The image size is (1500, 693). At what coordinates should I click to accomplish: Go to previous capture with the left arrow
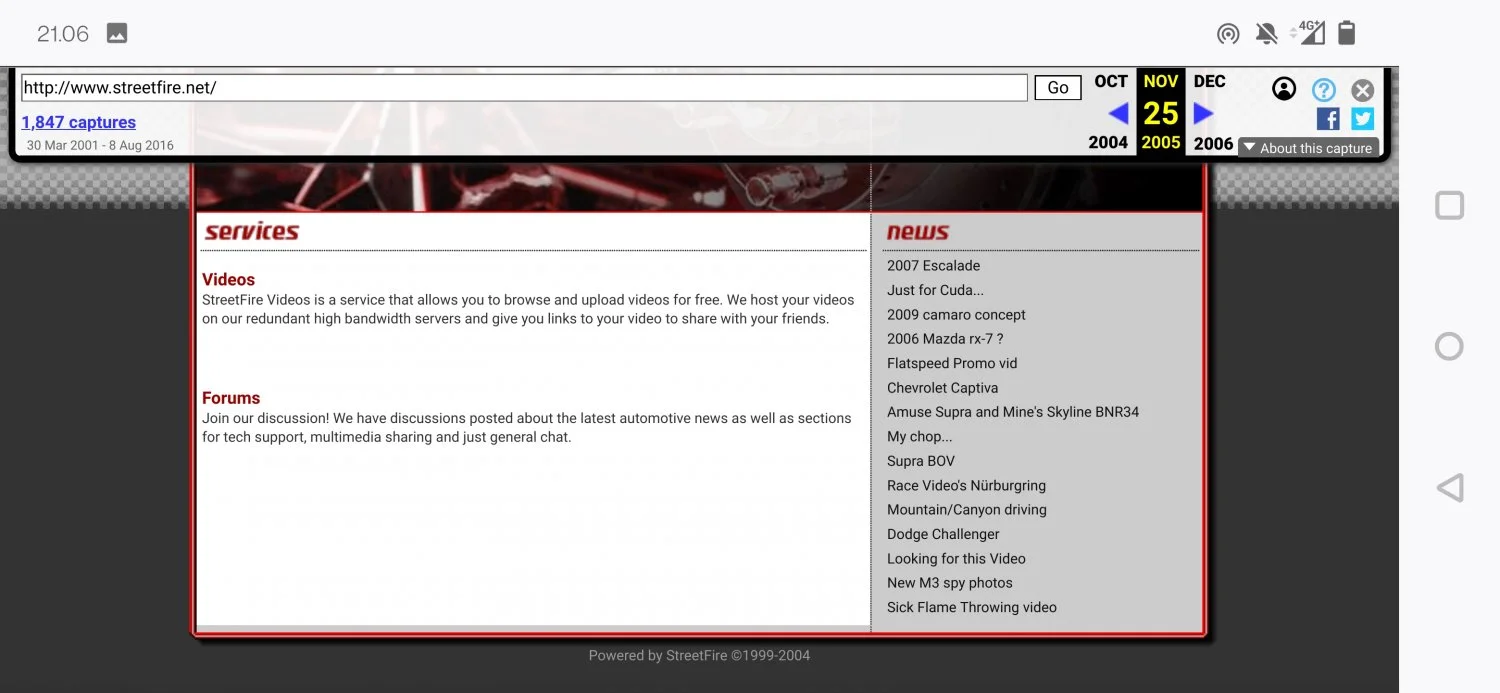pyautogui.click(x=1119, y=112)
